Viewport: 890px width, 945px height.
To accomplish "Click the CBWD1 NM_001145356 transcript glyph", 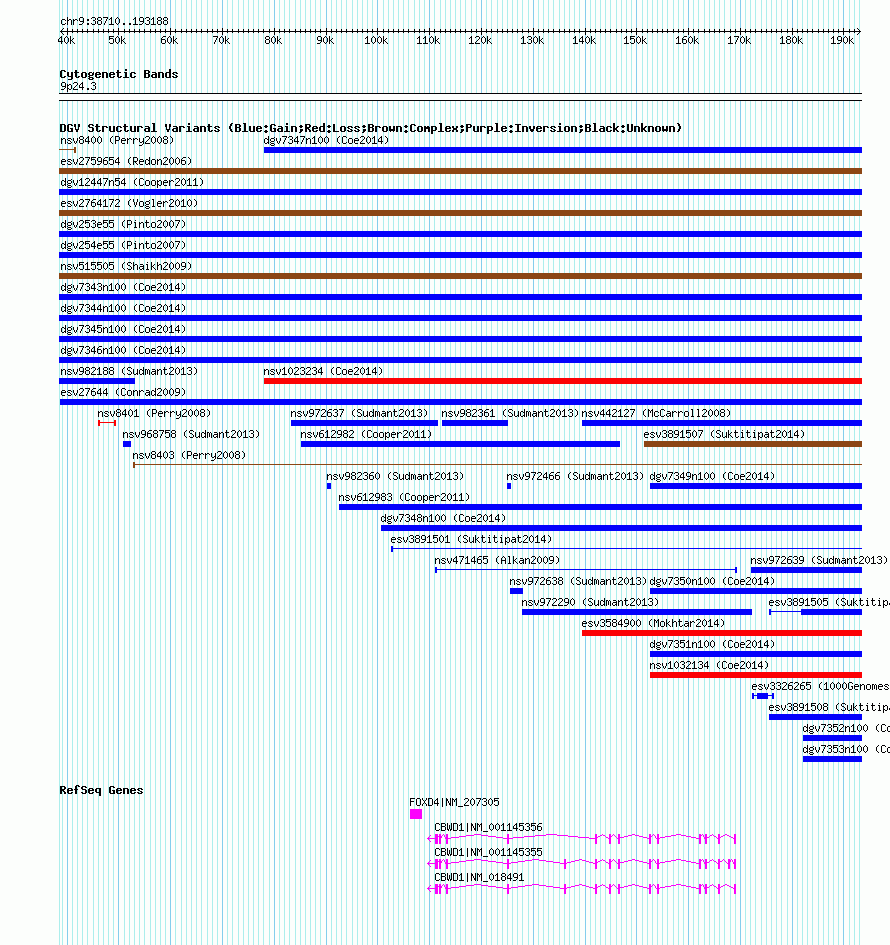I will [581, 838].
